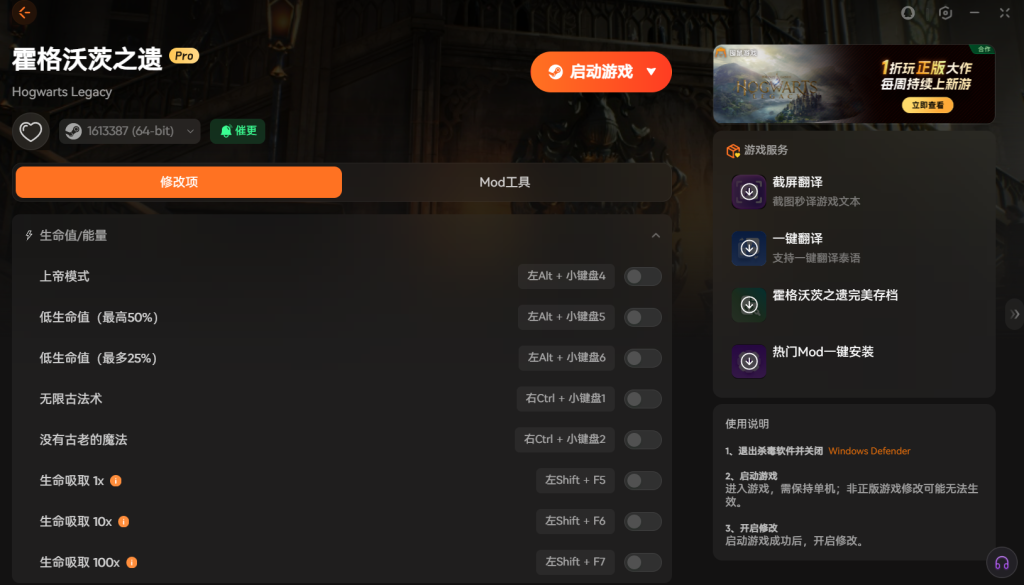Expand the 启动游戏 dropdown arrow
This screenshot has height=585, width=1024.
651,72
